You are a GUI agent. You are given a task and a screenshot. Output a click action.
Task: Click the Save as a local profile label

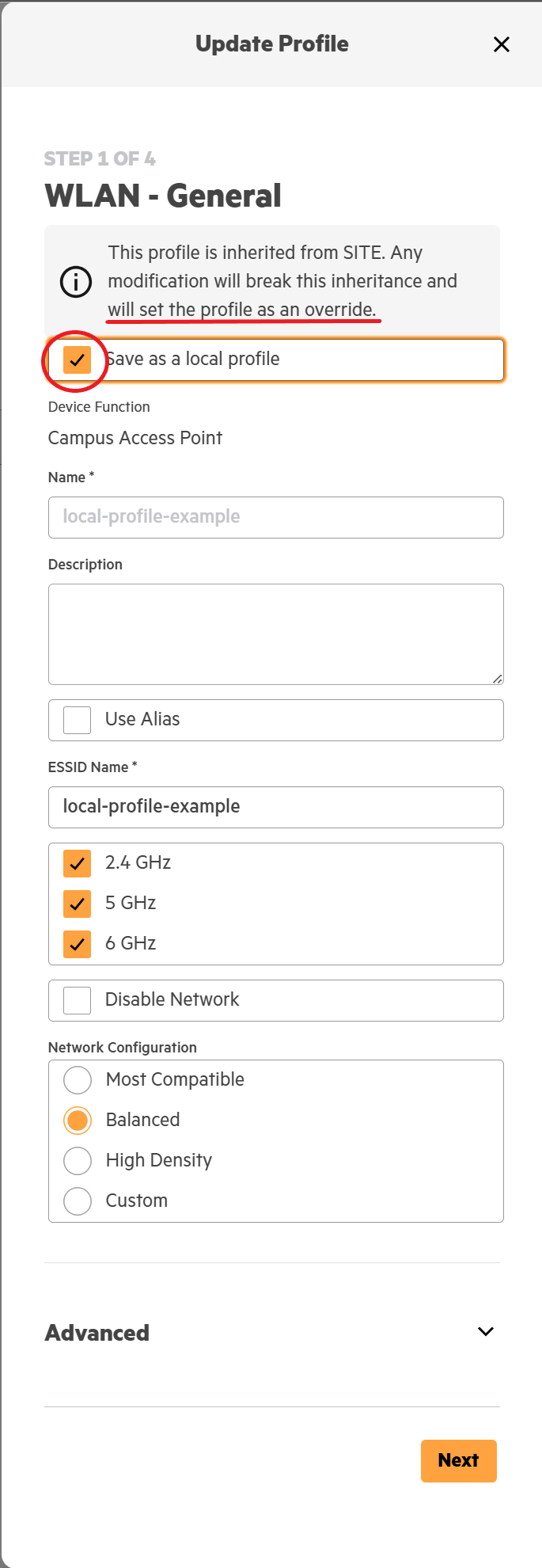click(x=193, y=360)
